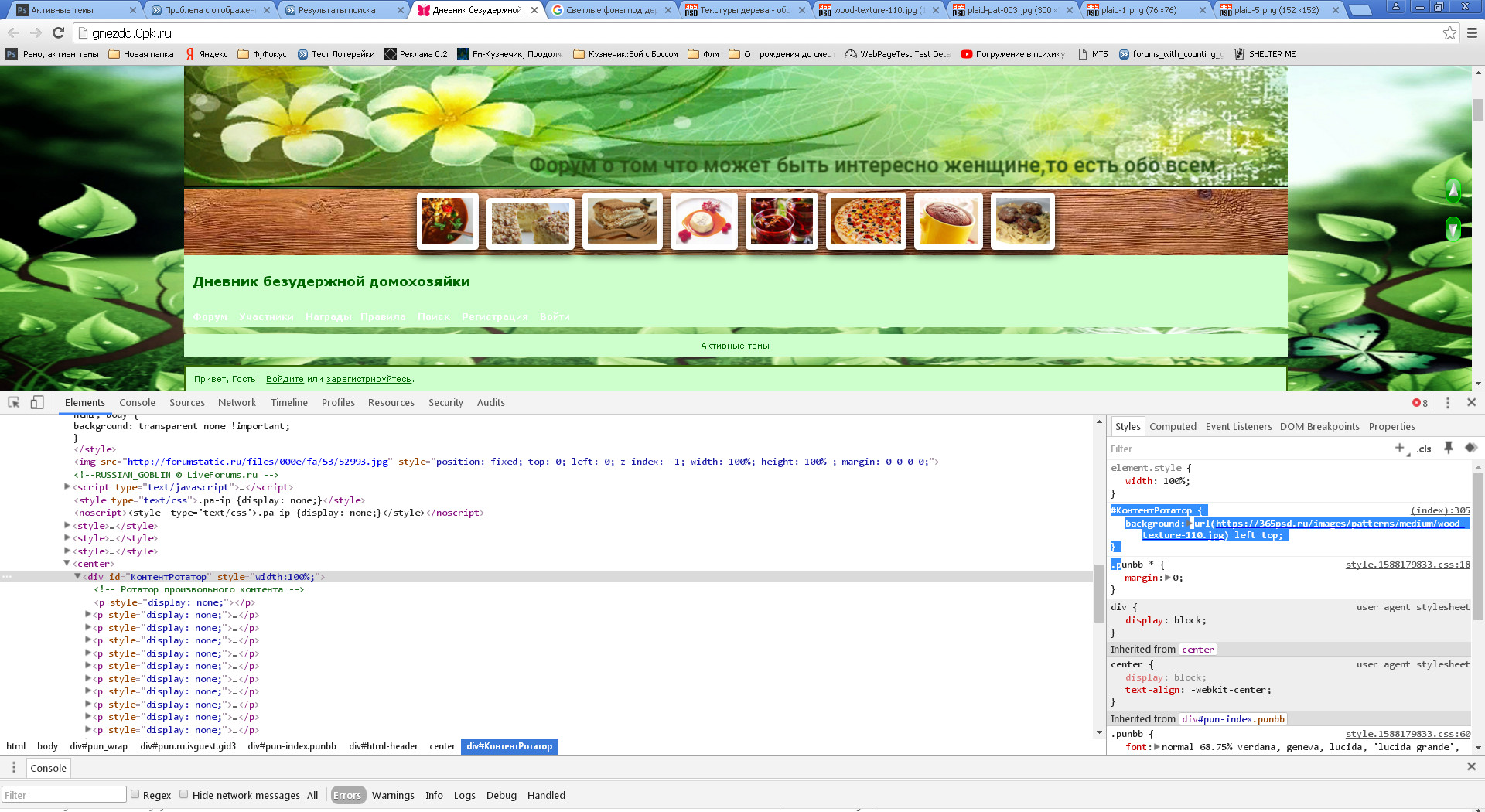
Task: Add new style rule plus icon
Action: (x=1400, y=448)
